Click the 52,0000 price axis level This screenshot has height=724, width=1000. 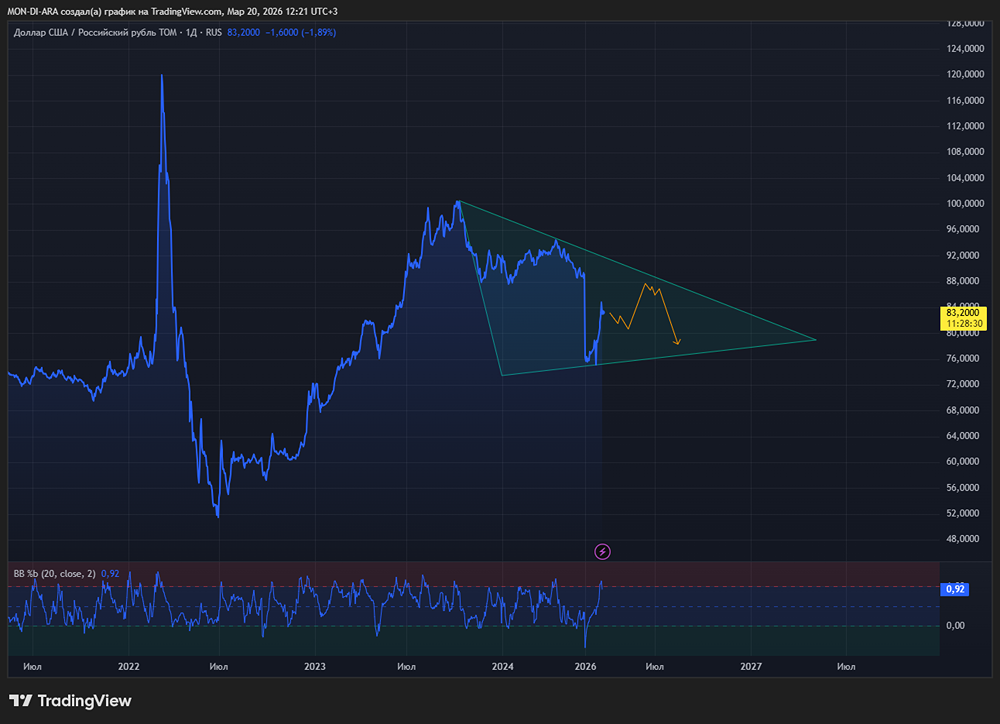965,514
